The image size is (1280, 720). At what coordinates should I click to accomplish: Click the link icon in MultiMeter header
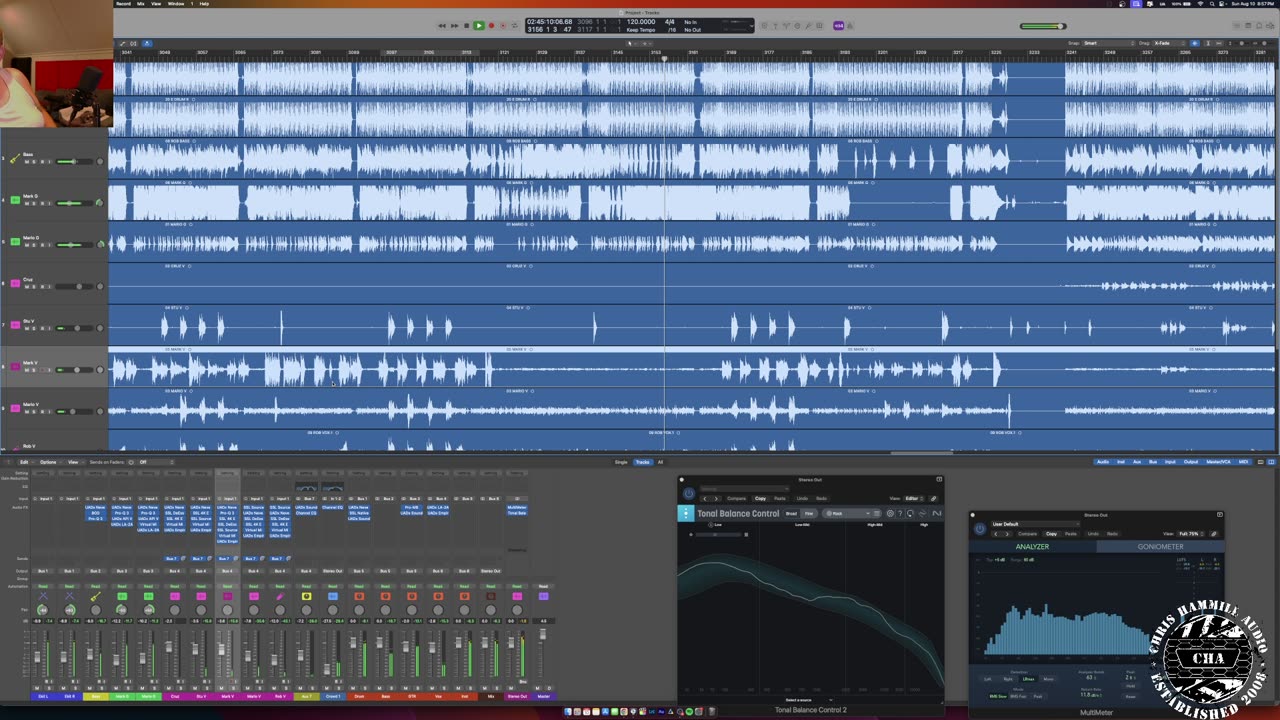click(x=1214, y=534)
